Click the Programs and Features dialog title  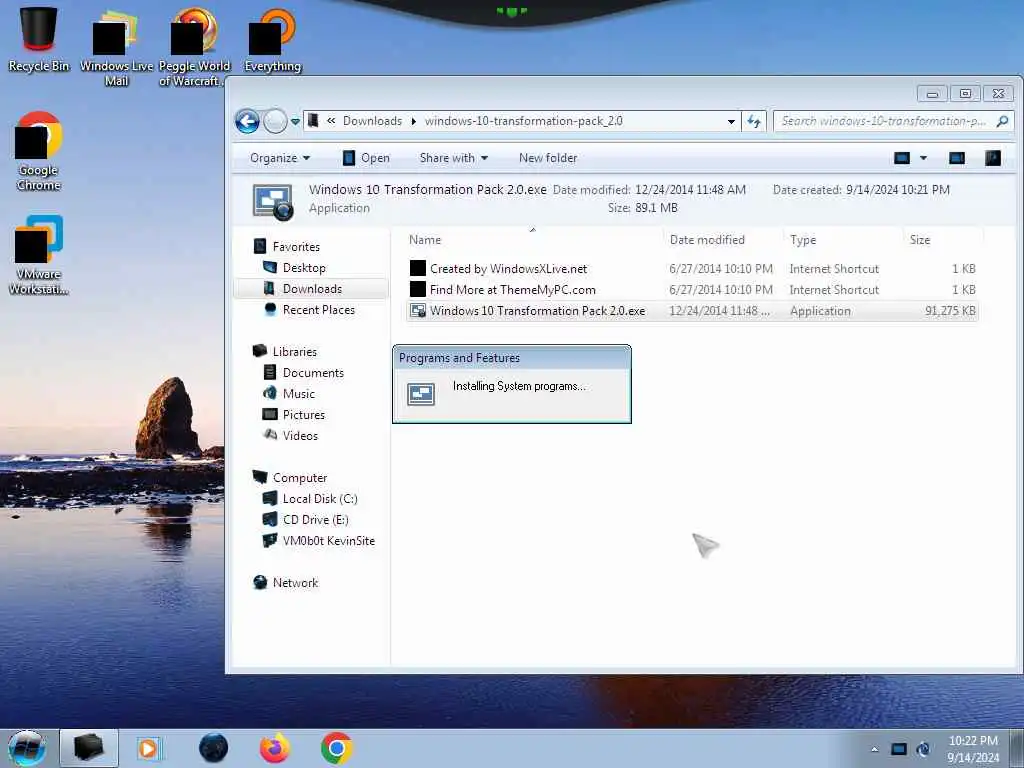click(x=459, y=358)
